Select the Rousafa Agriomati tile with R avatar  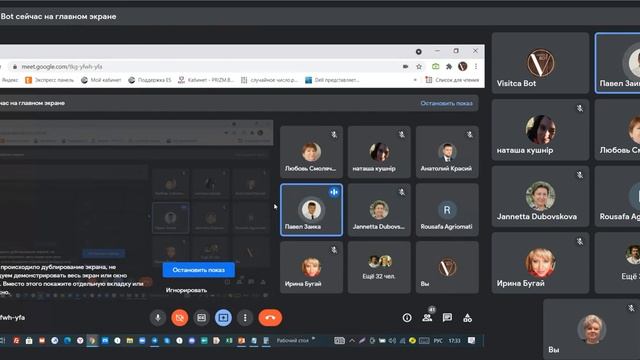point(447,210)
